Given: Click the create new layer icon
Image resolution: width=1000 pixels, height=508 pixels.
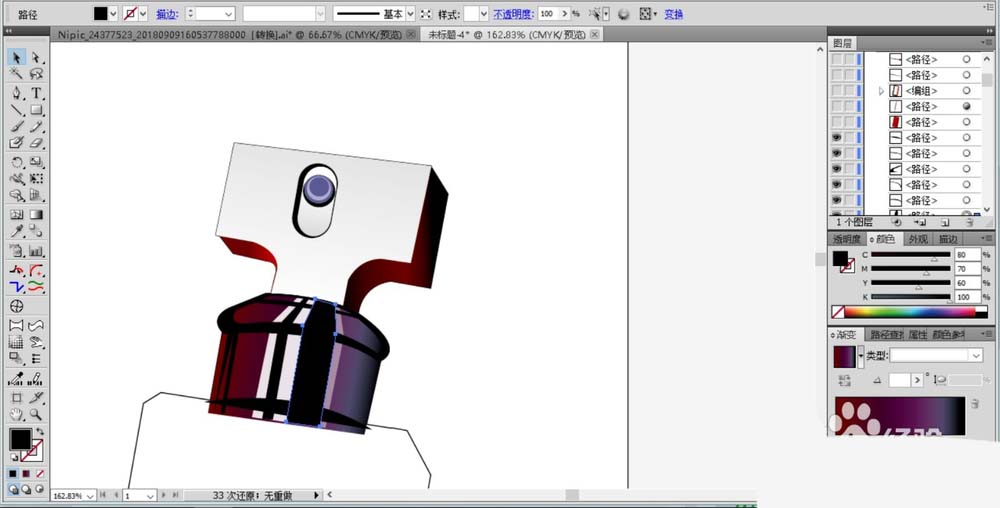Looking at the screenshot, I should click(945, 222).
